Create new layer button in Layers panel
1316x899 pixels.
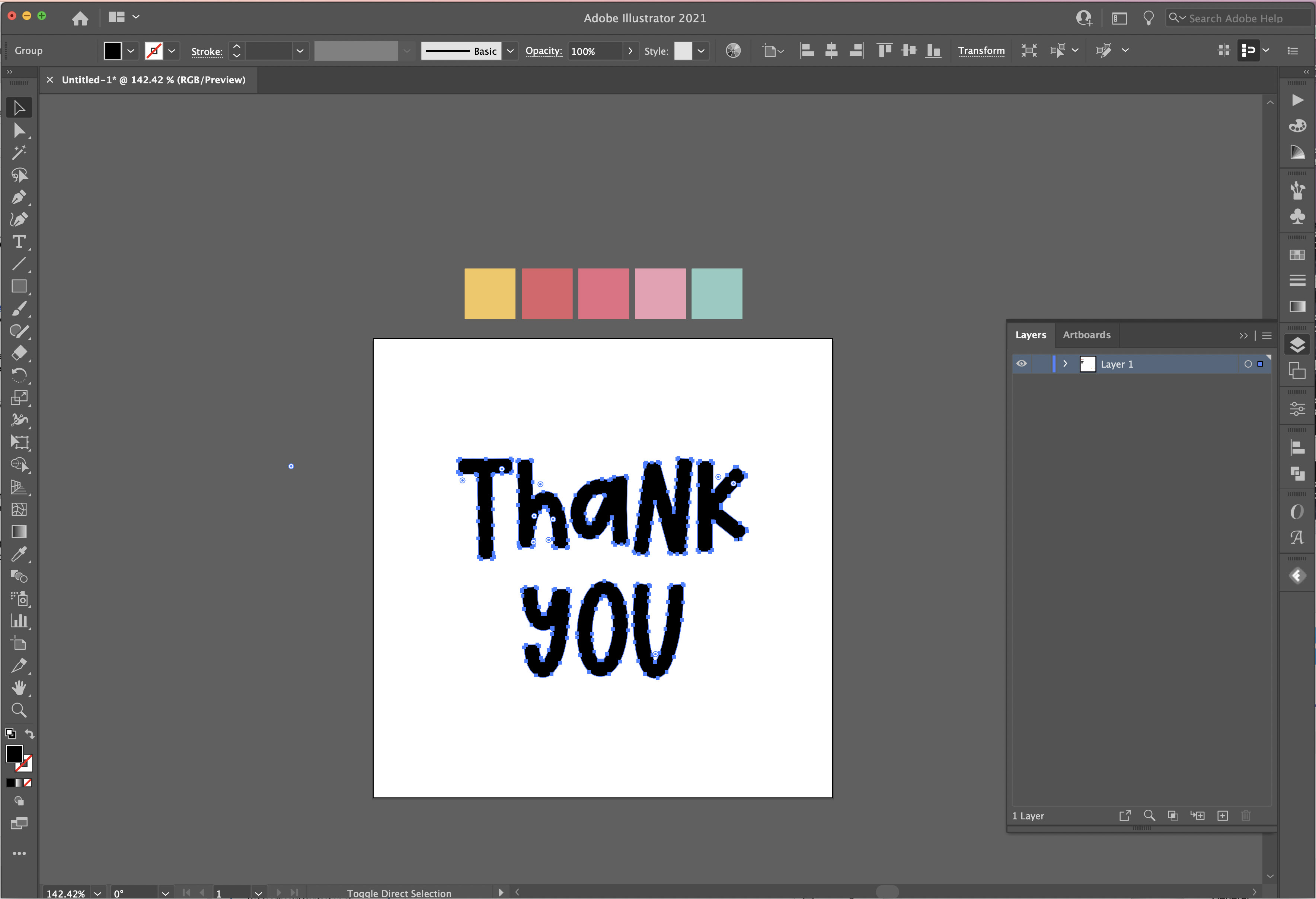point(1223,816)
